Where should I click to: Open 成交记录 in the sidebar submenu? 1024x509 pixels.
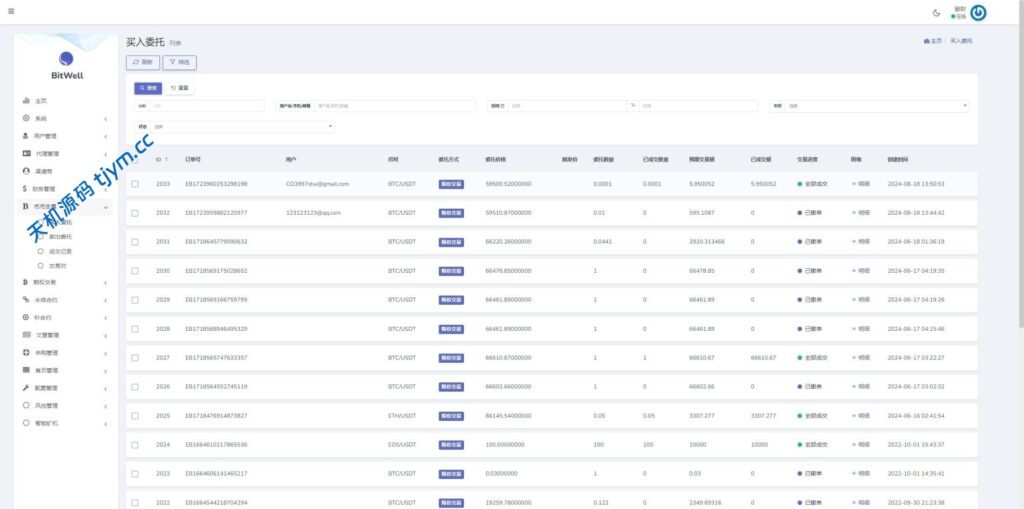pos(60,251)
